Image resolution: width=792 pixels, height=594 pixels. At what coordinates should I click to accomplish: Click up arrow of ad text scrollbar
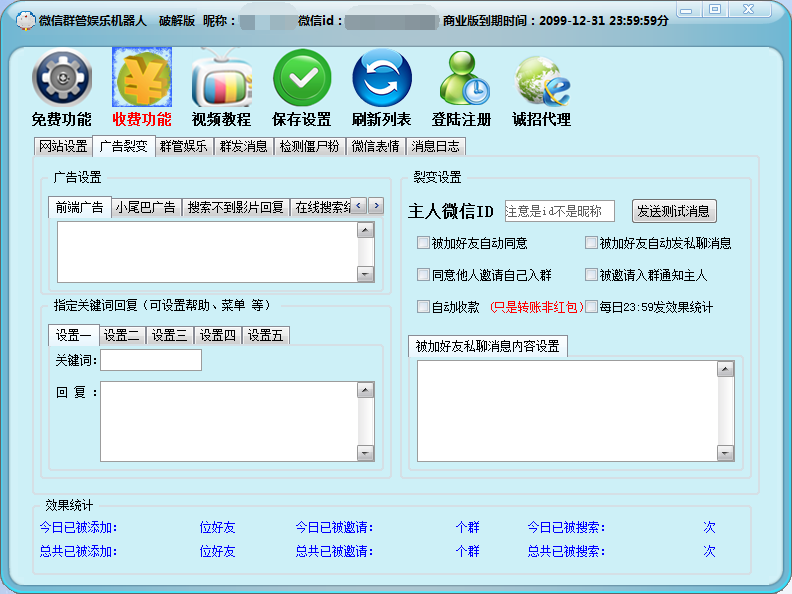365,230
